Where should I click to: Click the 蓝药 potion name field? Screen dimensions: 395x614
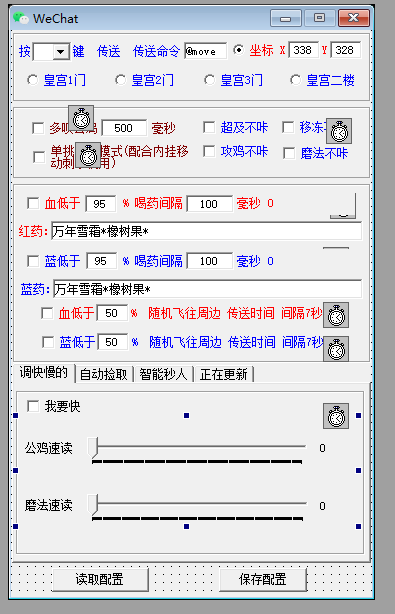tap(207, 289)
